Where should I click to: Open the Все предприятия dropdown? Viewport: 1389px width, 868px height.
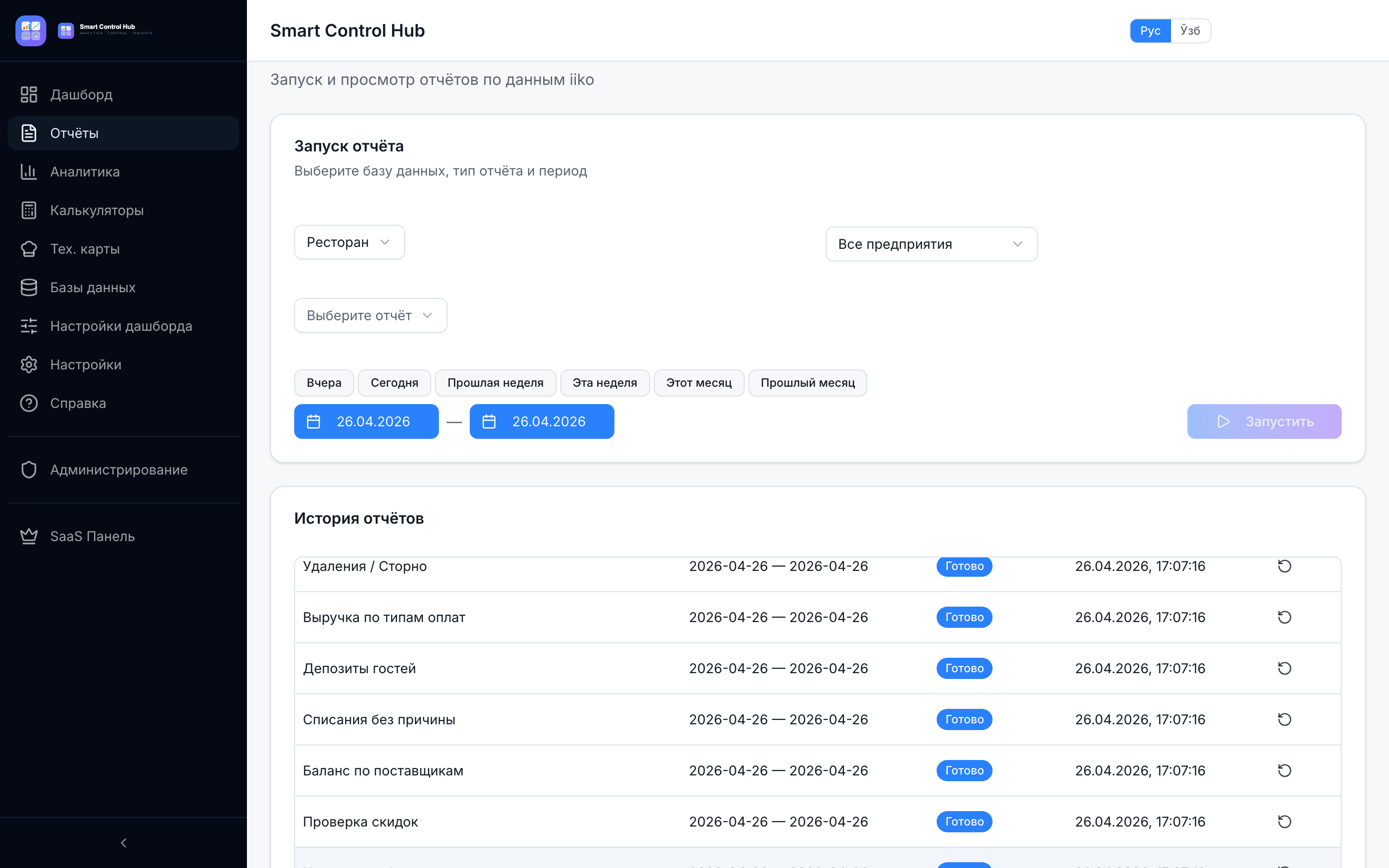(931, 244)
